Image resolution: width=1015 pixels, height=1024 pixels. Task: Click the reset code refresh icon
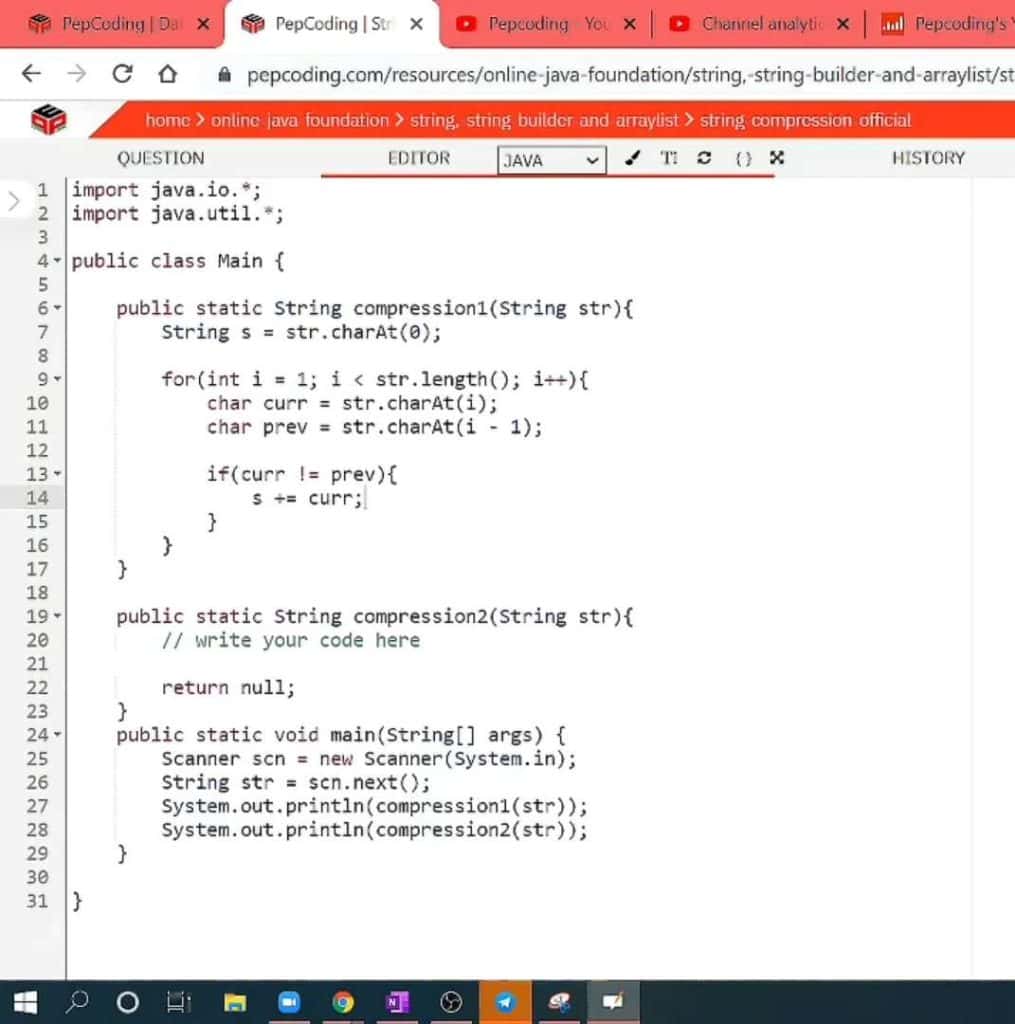703,158
